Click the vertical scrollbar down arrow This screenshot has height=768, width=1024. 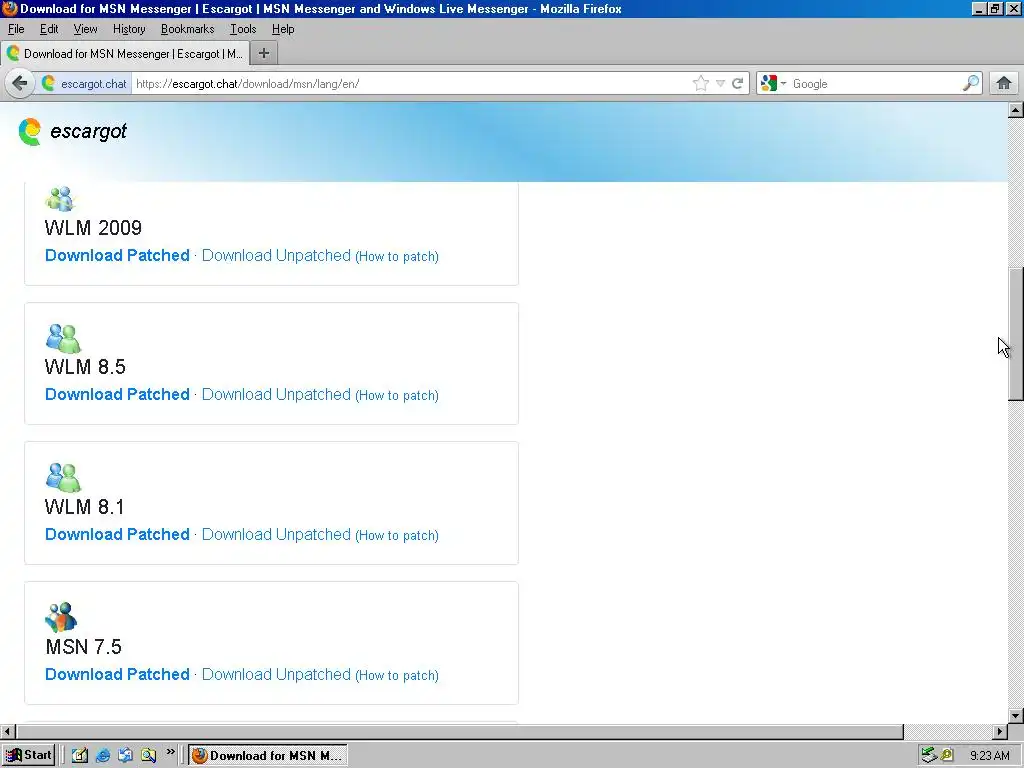pyautogui.click(x=1016, y=716)
